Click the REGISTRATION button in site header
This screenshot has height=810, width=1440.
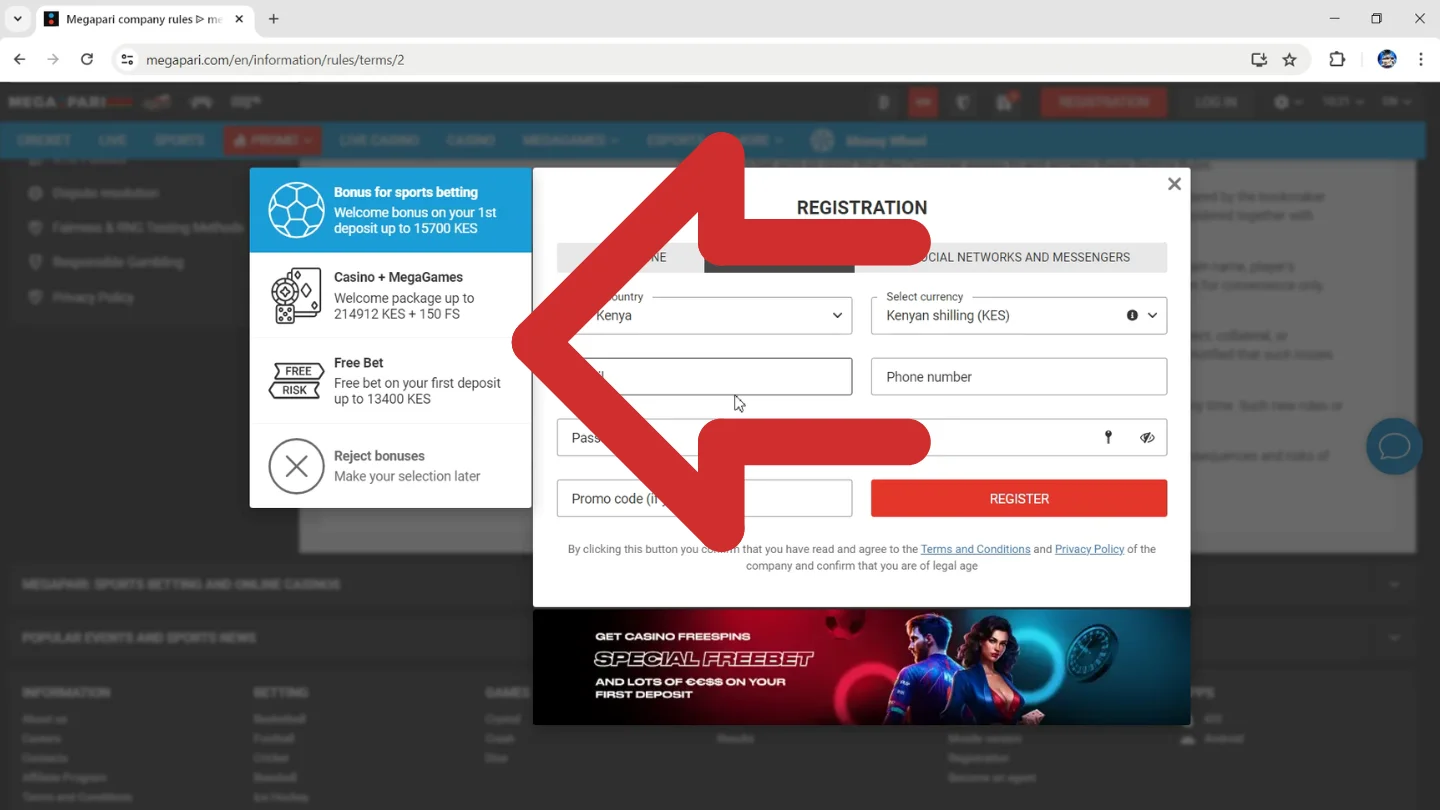(x=1104, y=102)
